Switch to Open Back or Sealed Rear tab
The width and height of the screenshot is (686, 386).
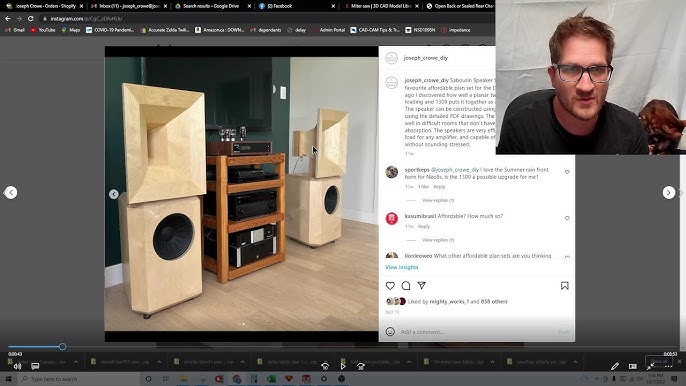(x=459, y=6)
